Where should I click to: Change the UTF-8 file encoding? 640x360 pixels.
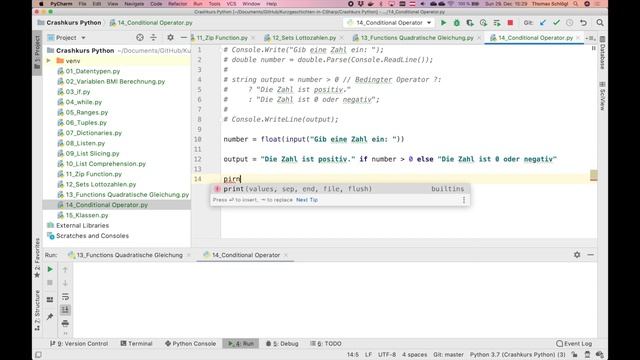pos(387,355)
